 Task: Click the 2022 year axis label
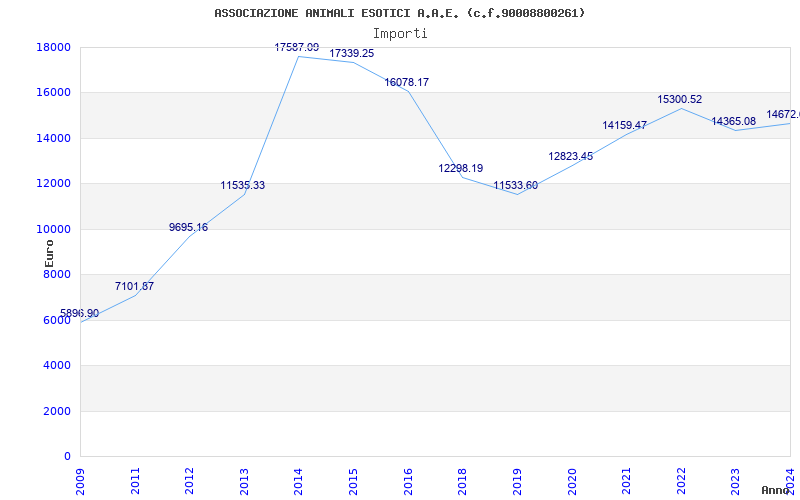point(681,481)
